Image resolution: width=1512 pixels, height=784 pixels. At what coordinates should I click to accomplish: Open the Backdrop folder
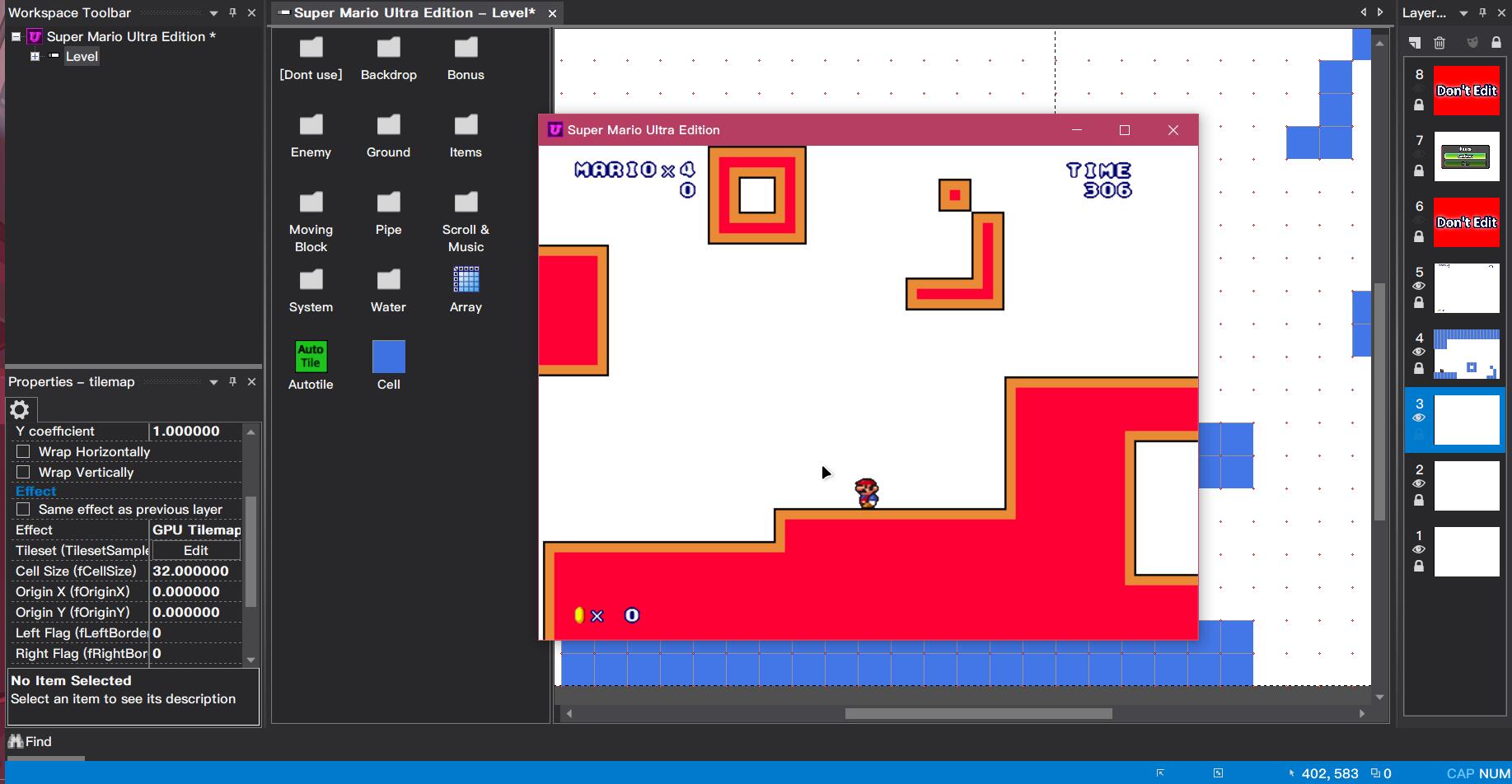click(388, 49)
